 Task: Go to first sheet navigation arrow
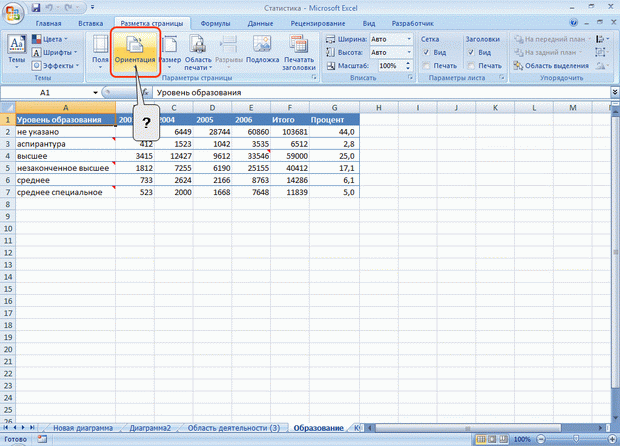tap(6, 427)
